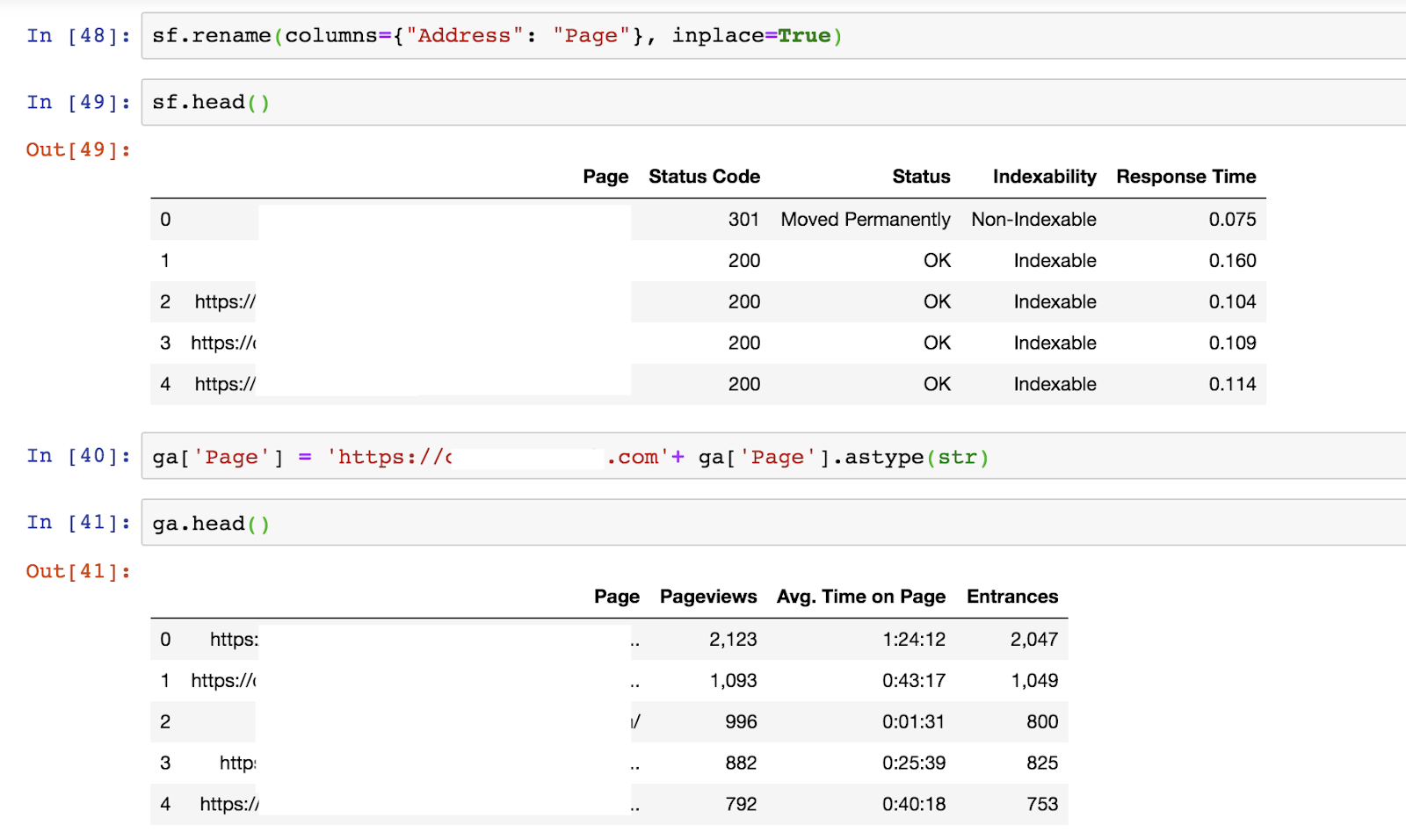
Task: Click response time value 0.114
Action: click(1232, 385)
